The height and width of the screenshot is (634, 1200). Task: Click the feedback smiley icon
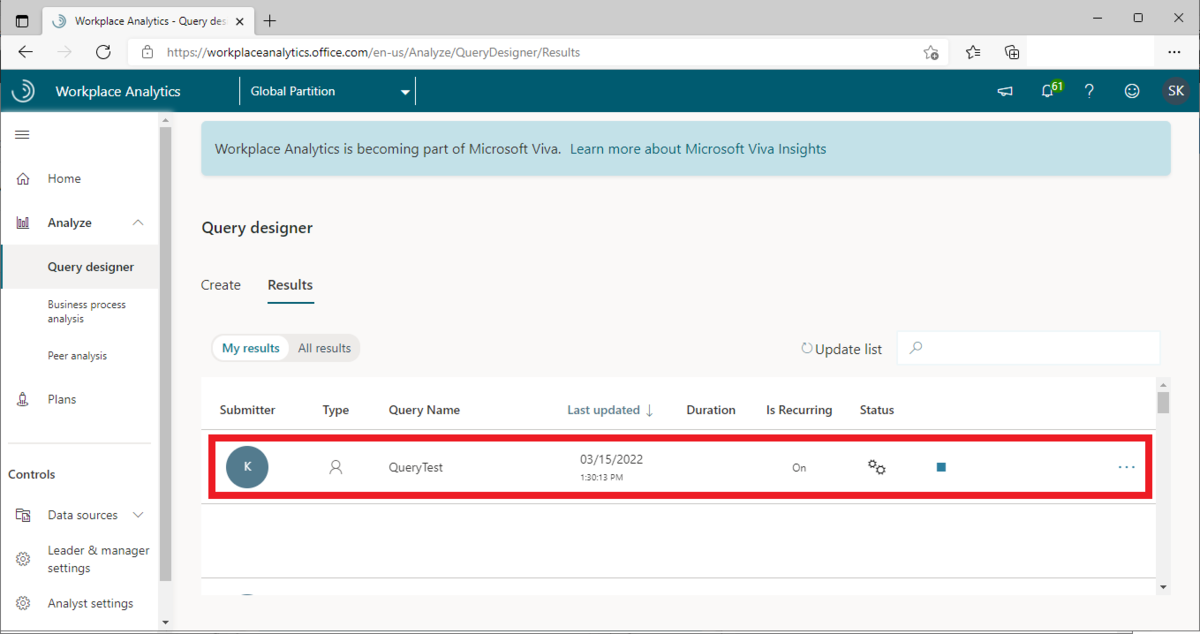1132,91
